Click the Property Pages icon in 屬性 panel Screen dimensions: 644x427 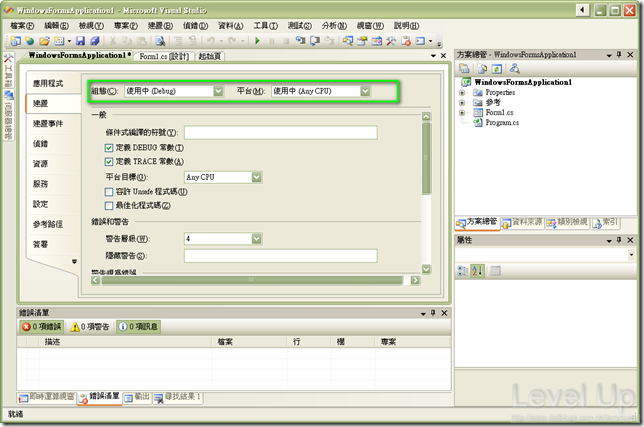[495, 271]
